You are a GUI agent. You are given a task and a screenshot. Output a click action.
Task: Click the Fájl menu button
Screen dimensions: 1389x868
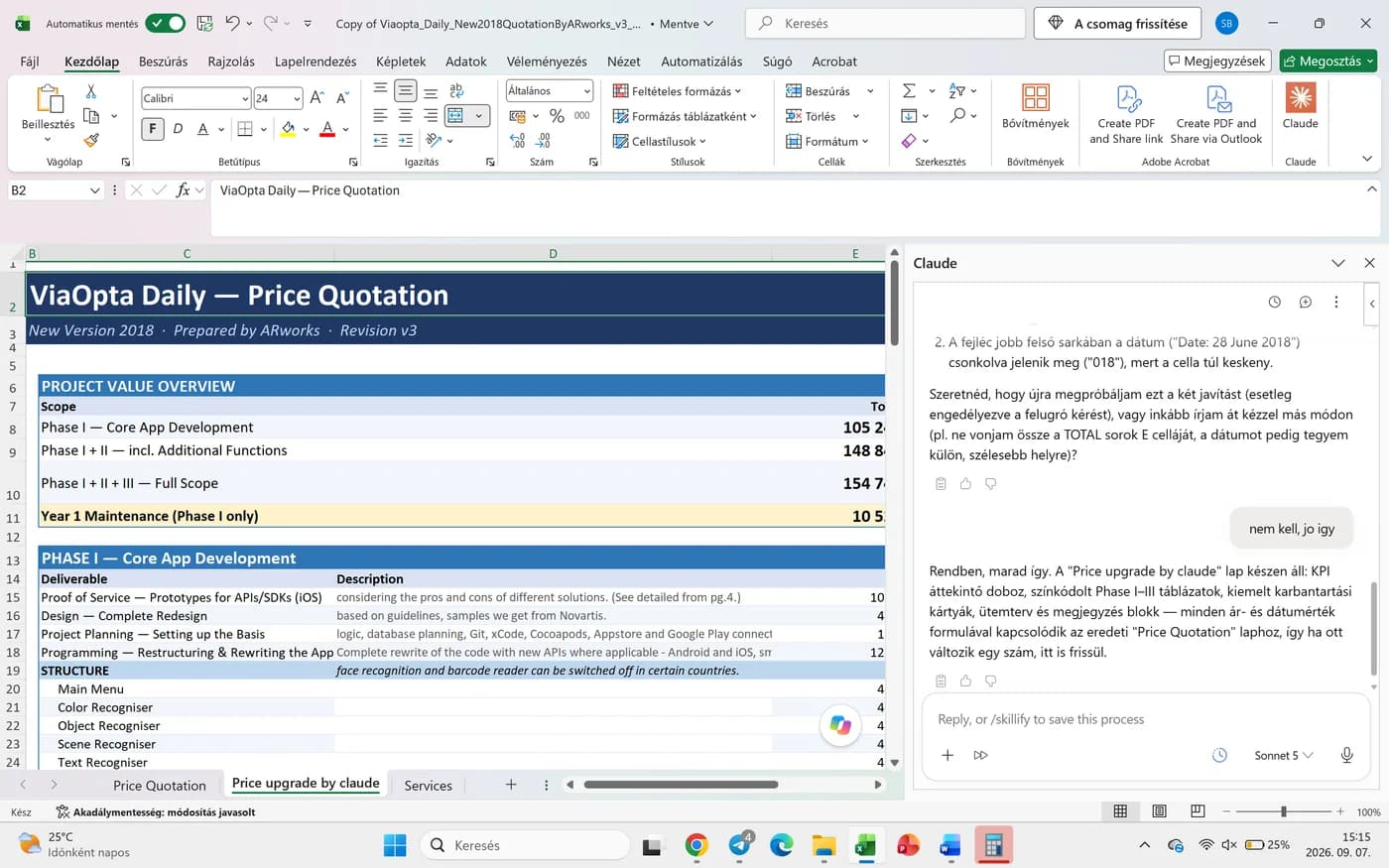pos(30,62)
